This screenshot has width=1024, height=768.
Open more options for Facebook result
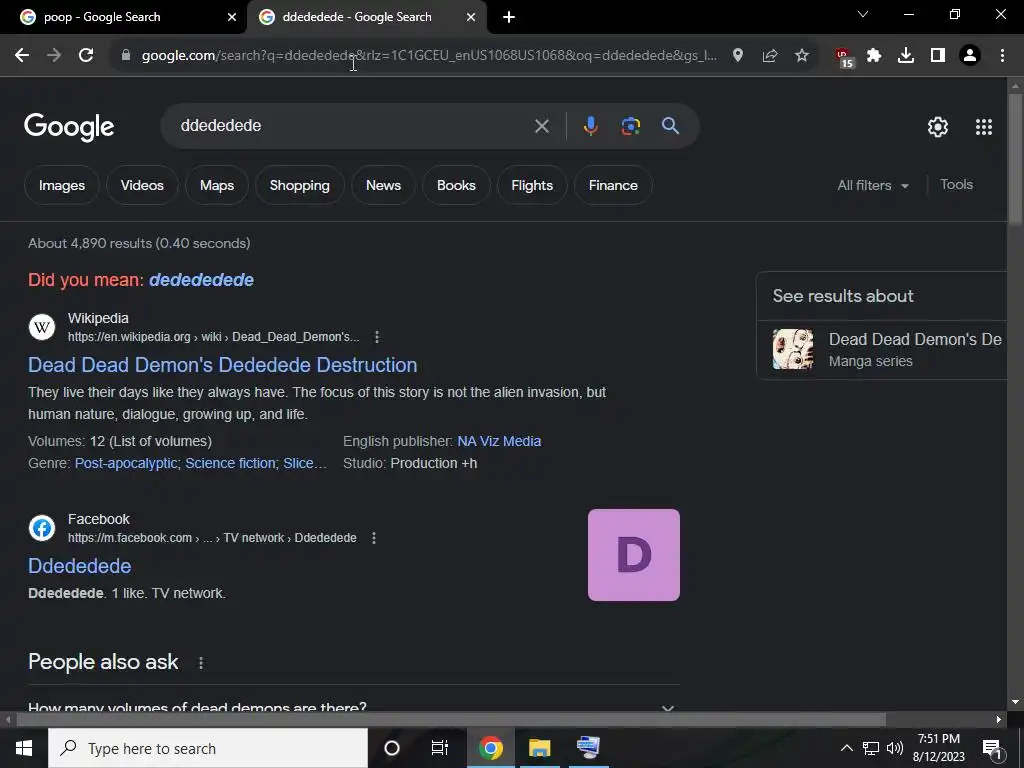(374, 538)
